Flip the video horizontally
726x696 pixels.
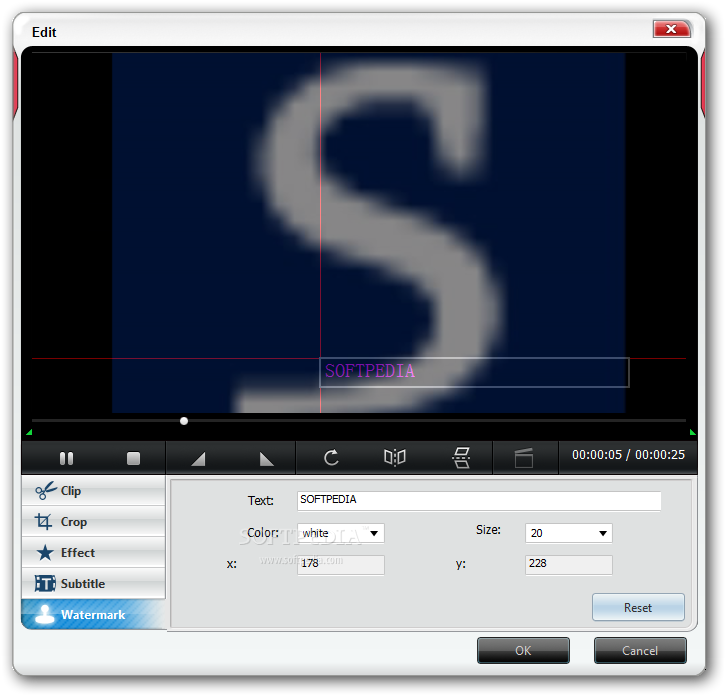click(x=395, y=458)
